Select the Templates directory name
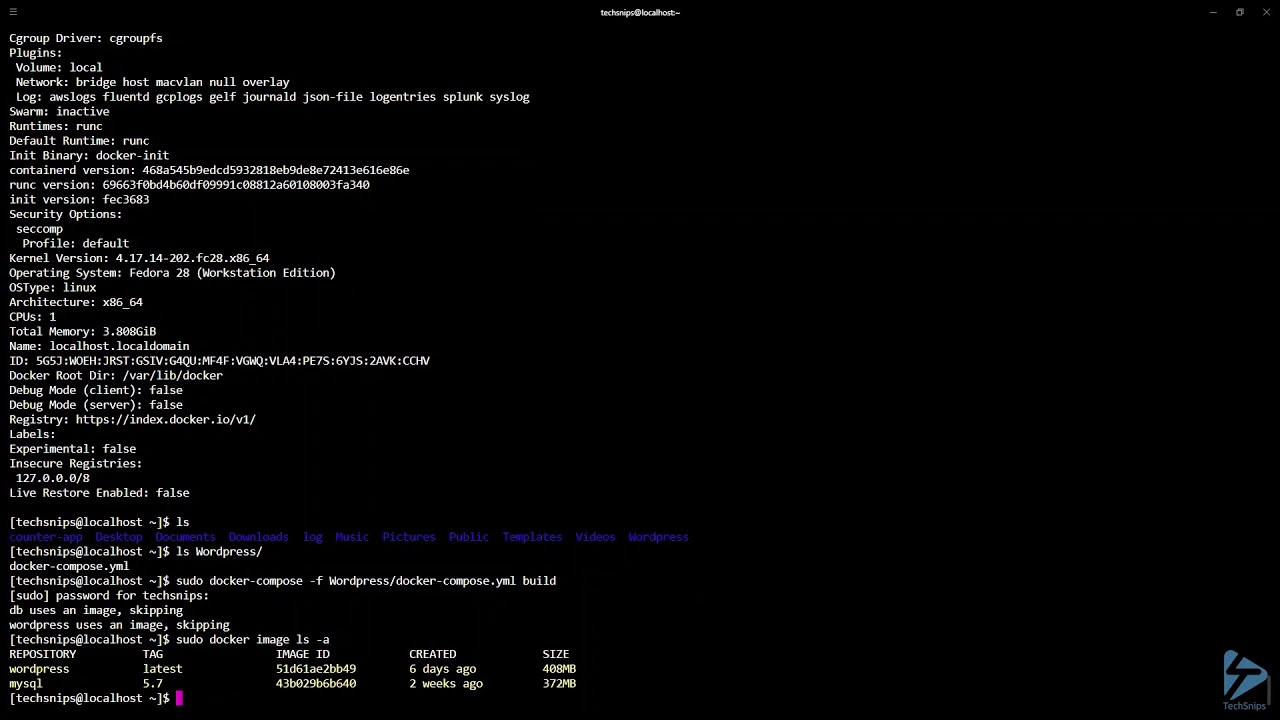Image resolution: width=1280 pixels, height=720 pixels. click(x=532, y=537)
